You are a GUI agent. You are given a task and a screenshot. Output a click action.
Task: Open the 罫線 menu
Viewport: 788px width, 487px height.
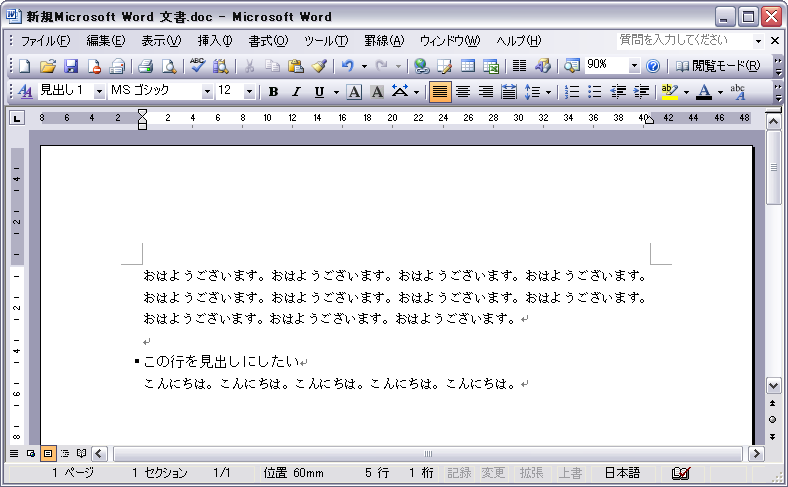383,41
